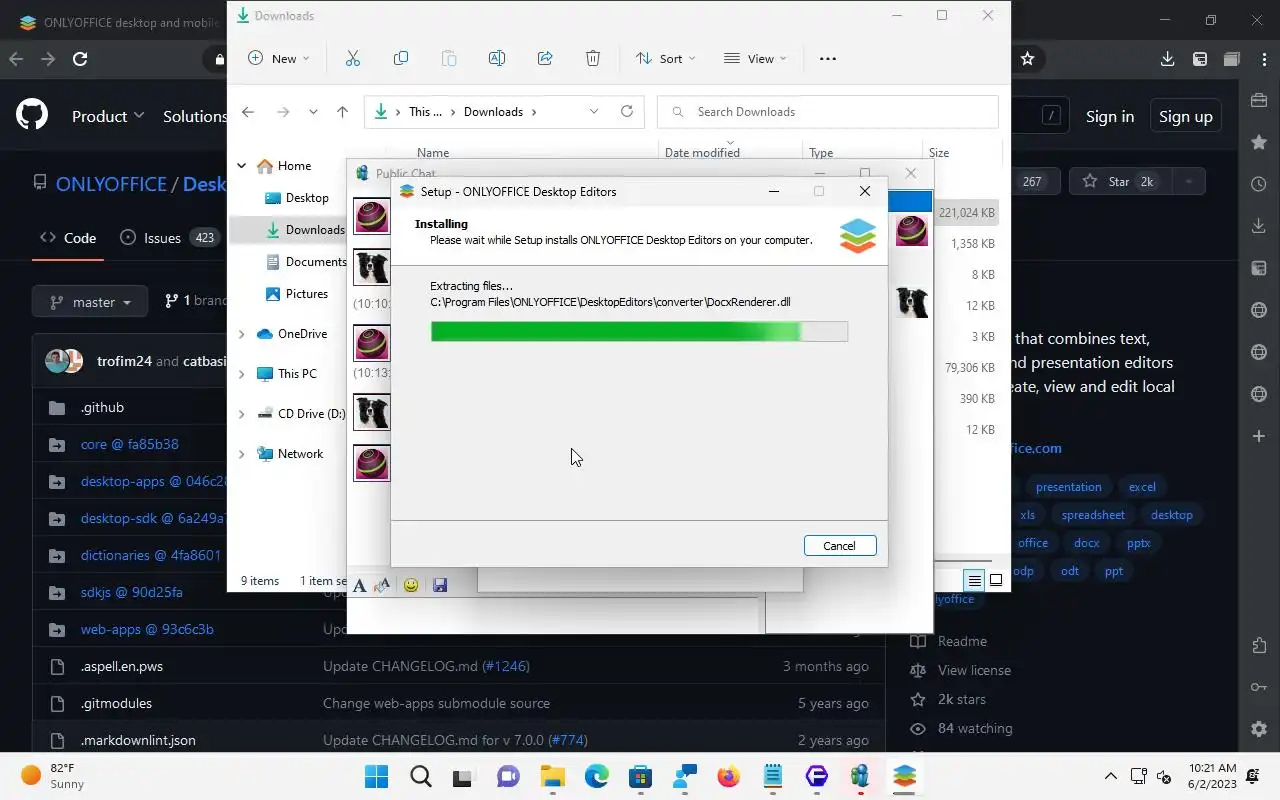Viewport: 1280px width, 800px height.
Task: Show hidden tray icons chevron
Action: 1110,776
